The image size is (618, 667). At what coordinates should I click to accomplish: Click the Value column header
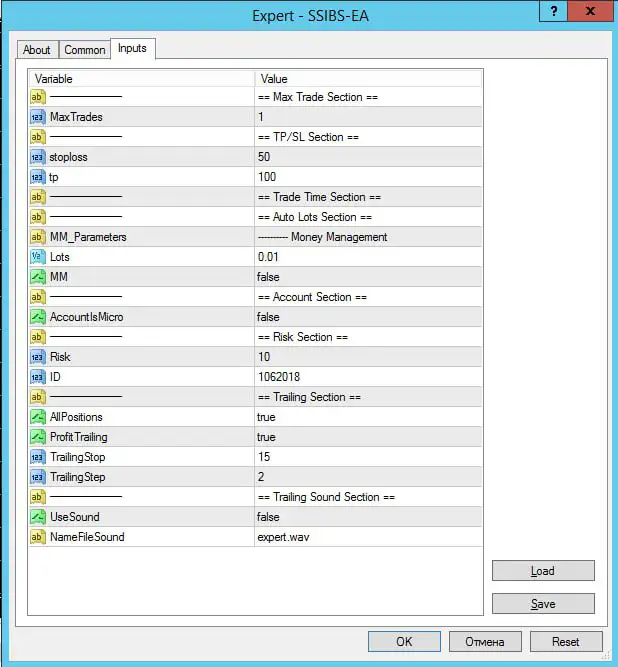pyautogui.click(x=367, y=78)
